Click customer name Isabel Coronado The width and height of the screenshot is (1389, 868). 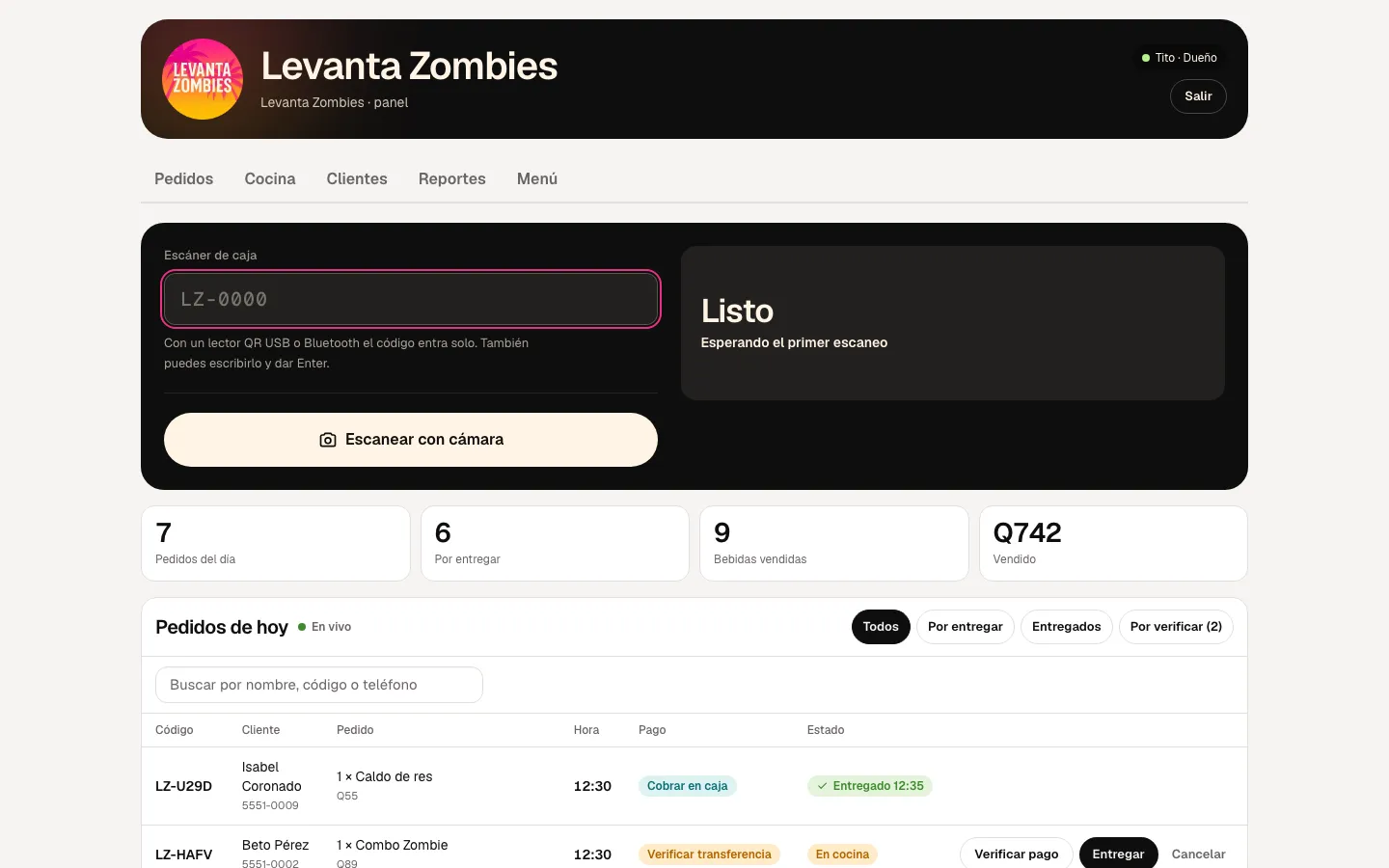(272, 776)
